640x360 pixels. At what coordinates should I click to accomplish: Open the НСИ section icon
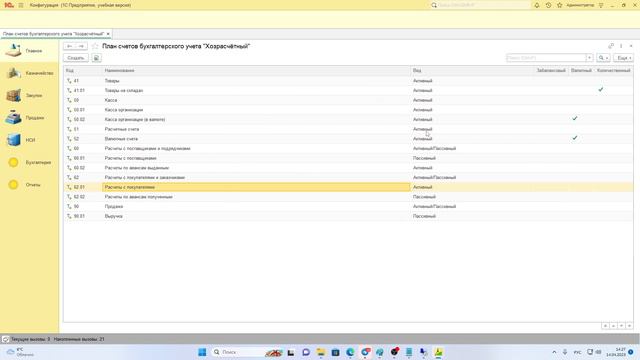[13, 140]
